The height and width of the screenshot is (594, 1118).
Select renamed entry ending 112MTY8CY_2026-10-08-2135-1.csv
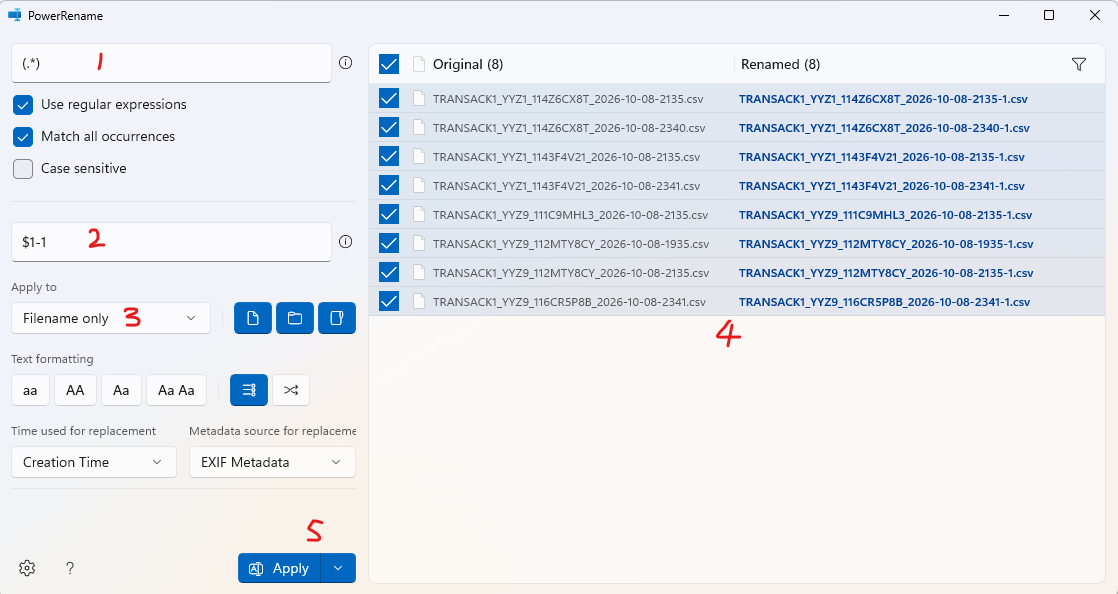[x=886, y=272]
